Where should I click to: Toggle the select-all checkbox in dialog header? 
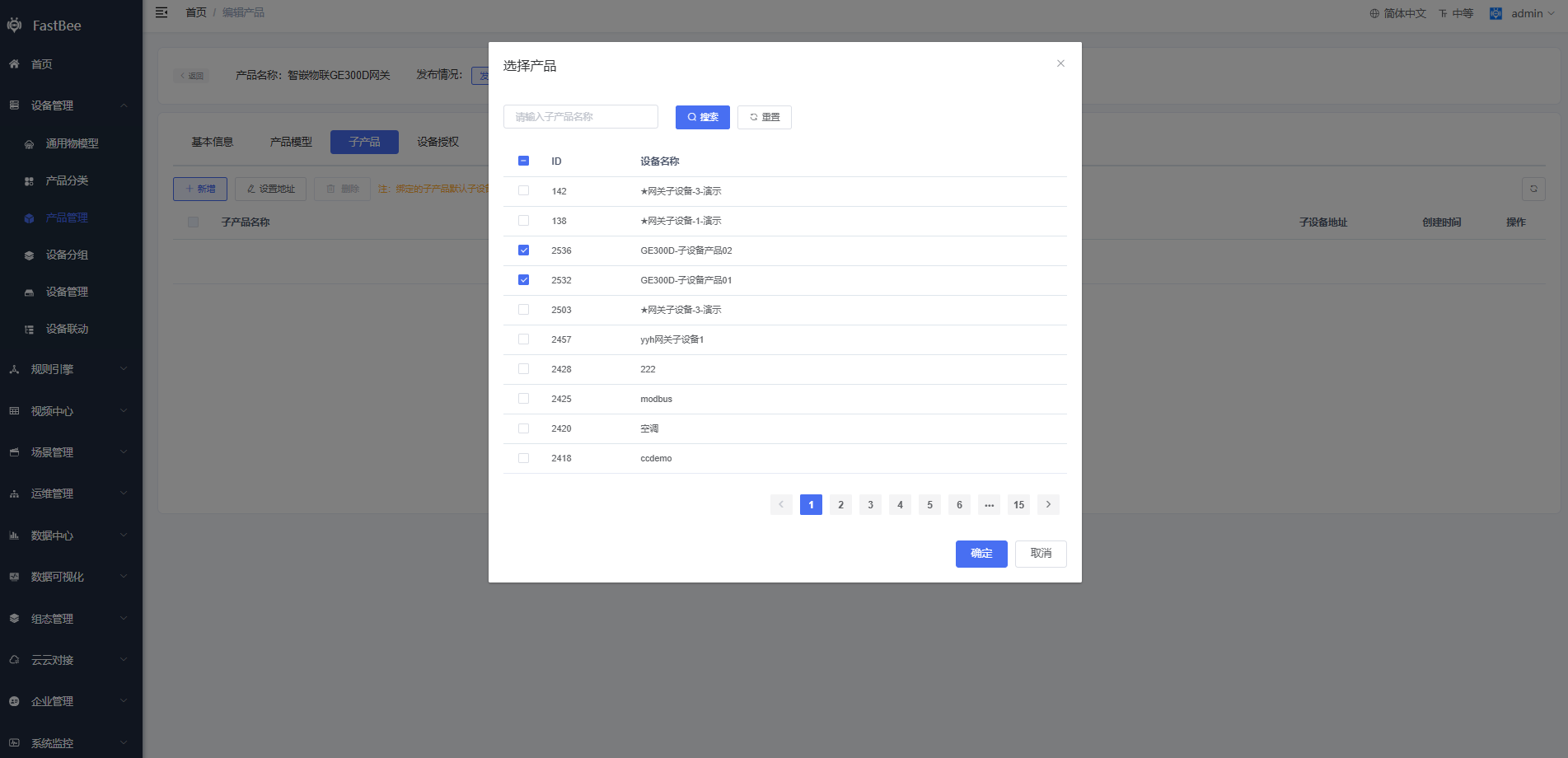point(523,161)
